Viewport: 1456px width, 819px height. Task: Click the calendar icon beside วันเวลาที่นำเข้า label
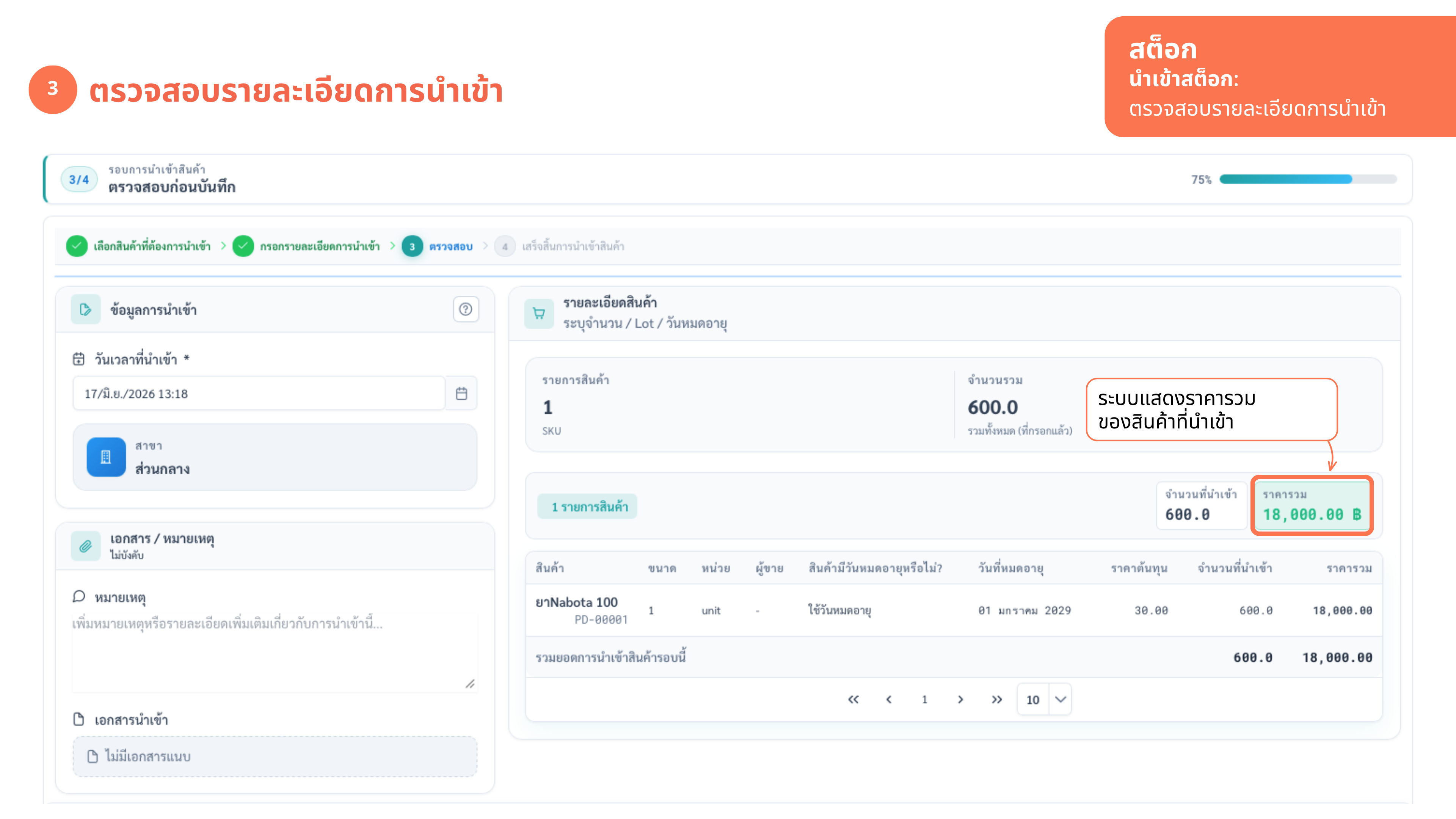(78, 359)
